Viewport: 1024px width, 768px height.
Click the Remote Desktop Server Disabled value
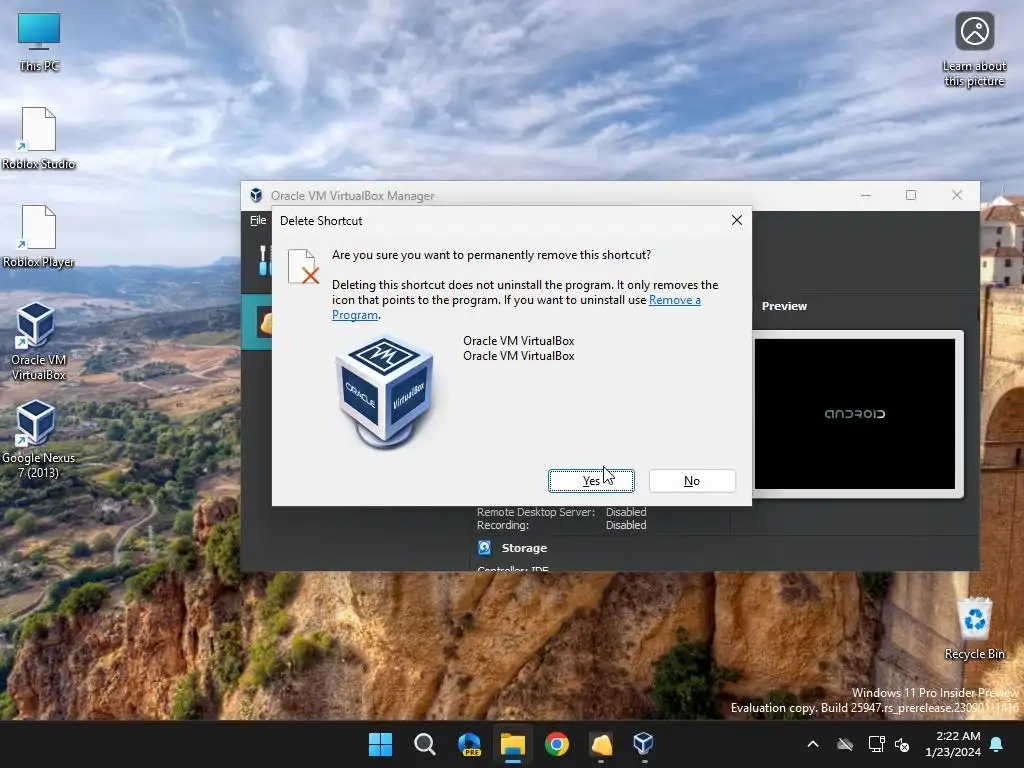tap(626, 512)
